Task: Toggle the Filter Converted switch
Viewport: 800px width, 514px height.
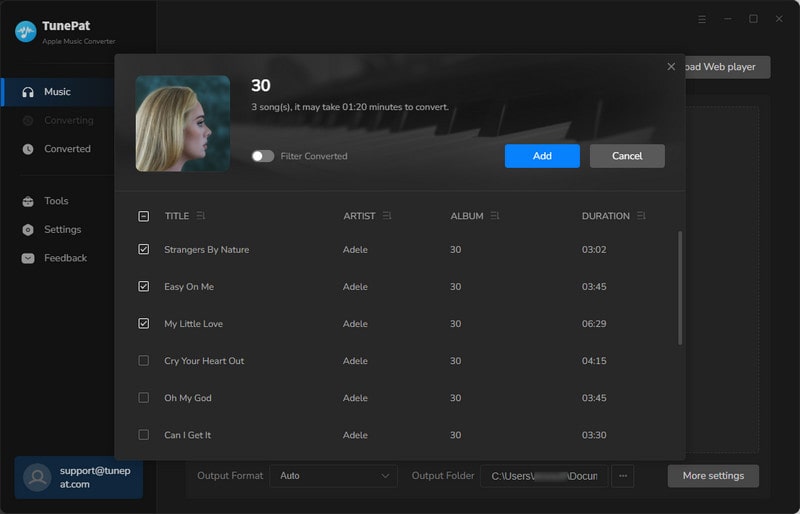Action: tap(263, 156)
